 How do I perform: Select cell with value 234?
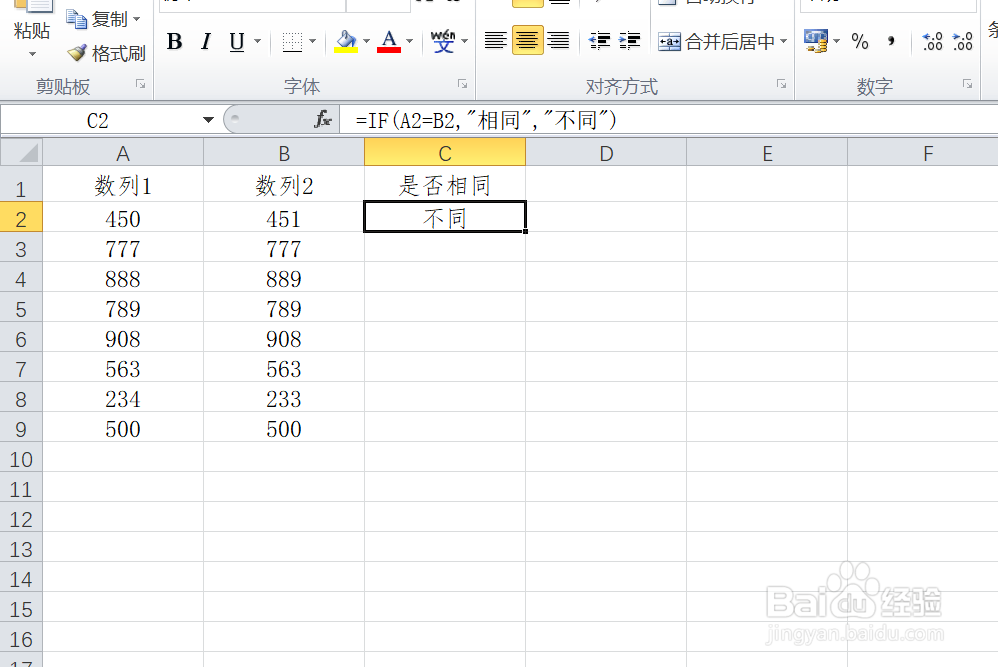tap(123, 398)
